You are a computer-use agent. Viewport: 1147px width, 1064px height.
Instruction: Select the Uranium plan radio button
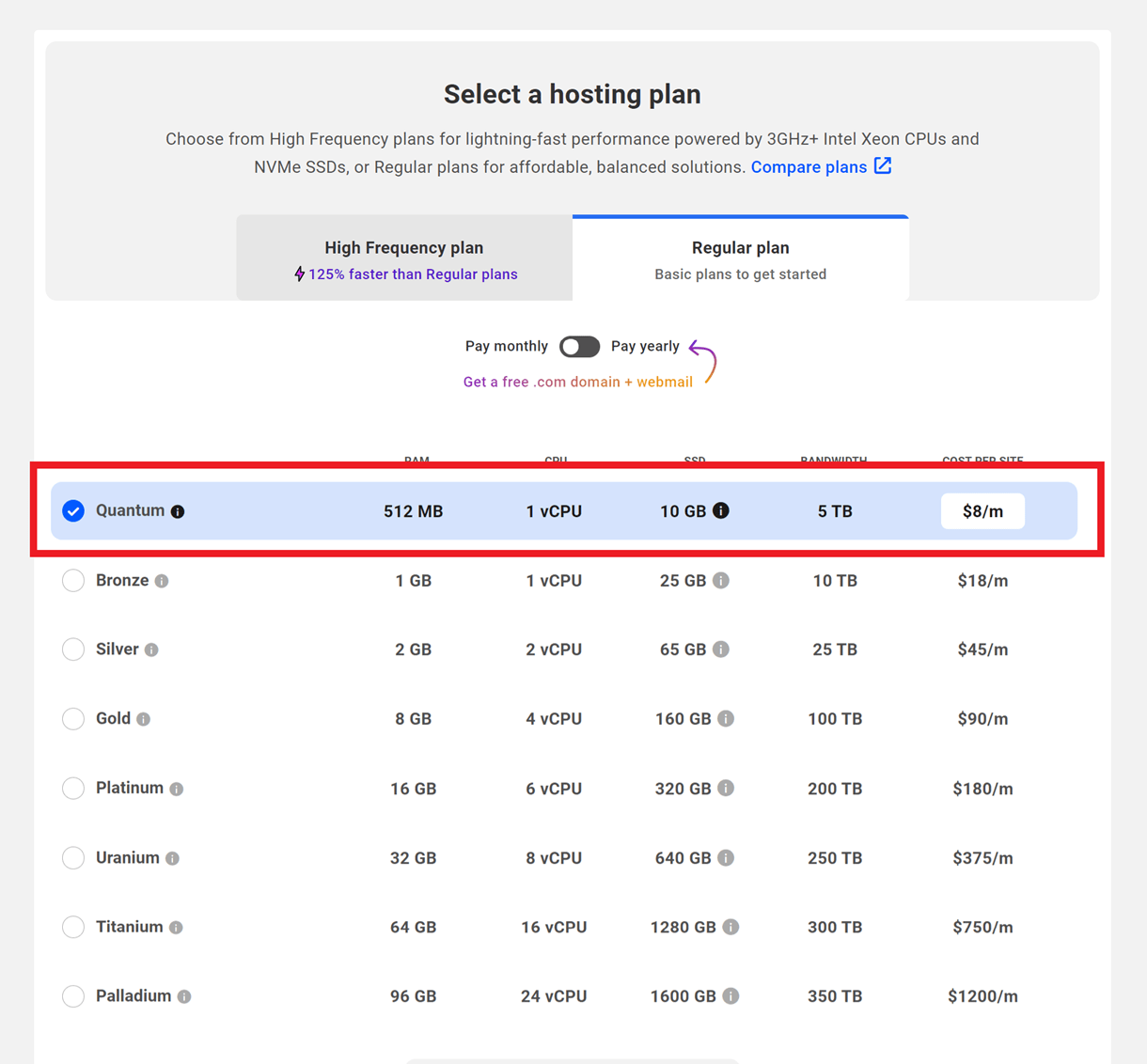tap(73, 857)
